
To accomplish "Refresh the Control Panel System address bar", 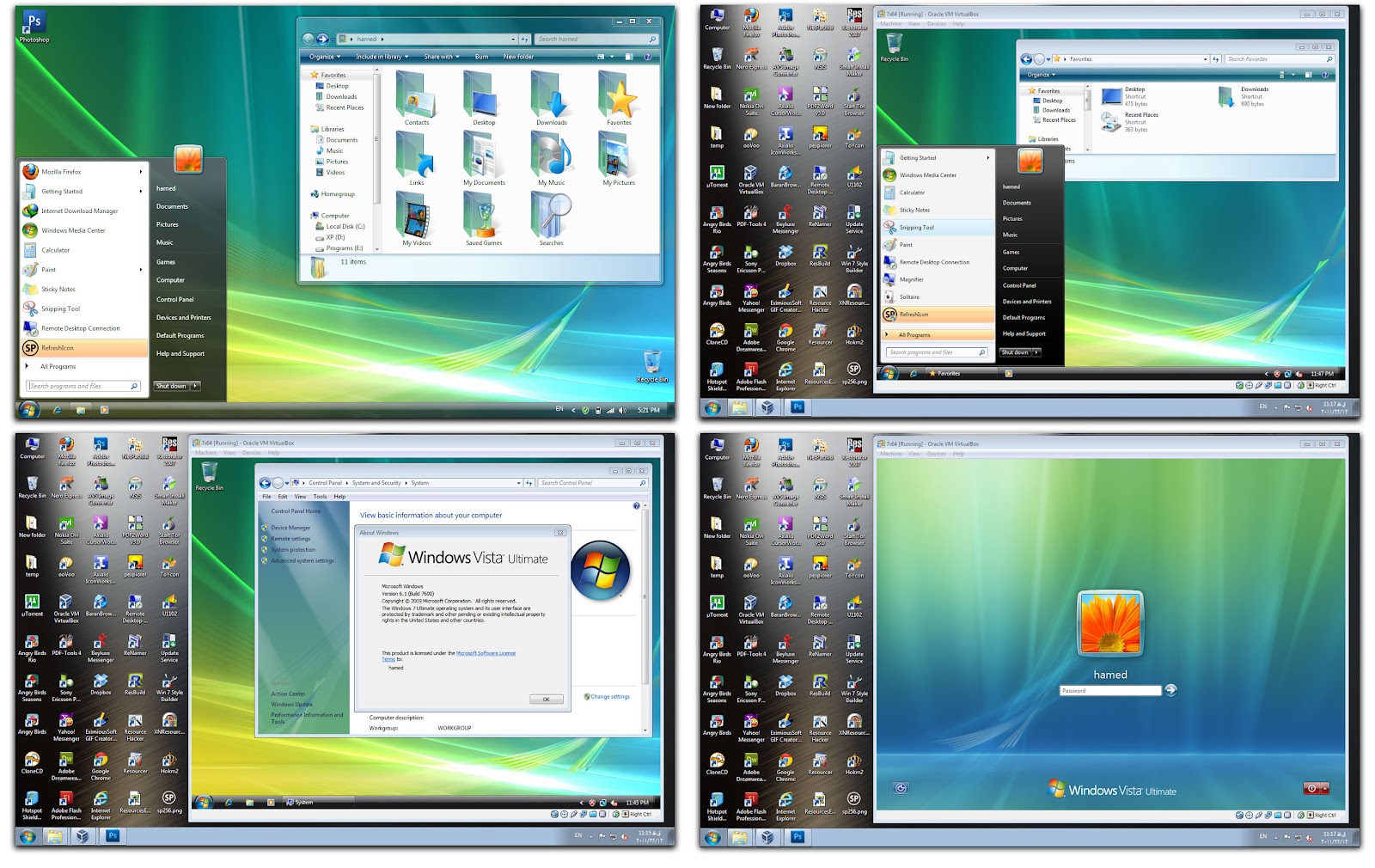I will point(529,483).
